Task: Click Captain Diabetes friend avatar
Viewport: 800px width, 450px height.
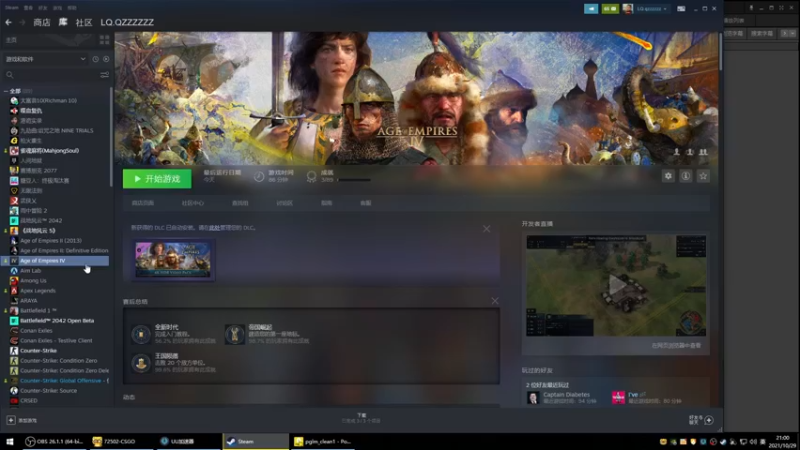Action: pos(533,398)
